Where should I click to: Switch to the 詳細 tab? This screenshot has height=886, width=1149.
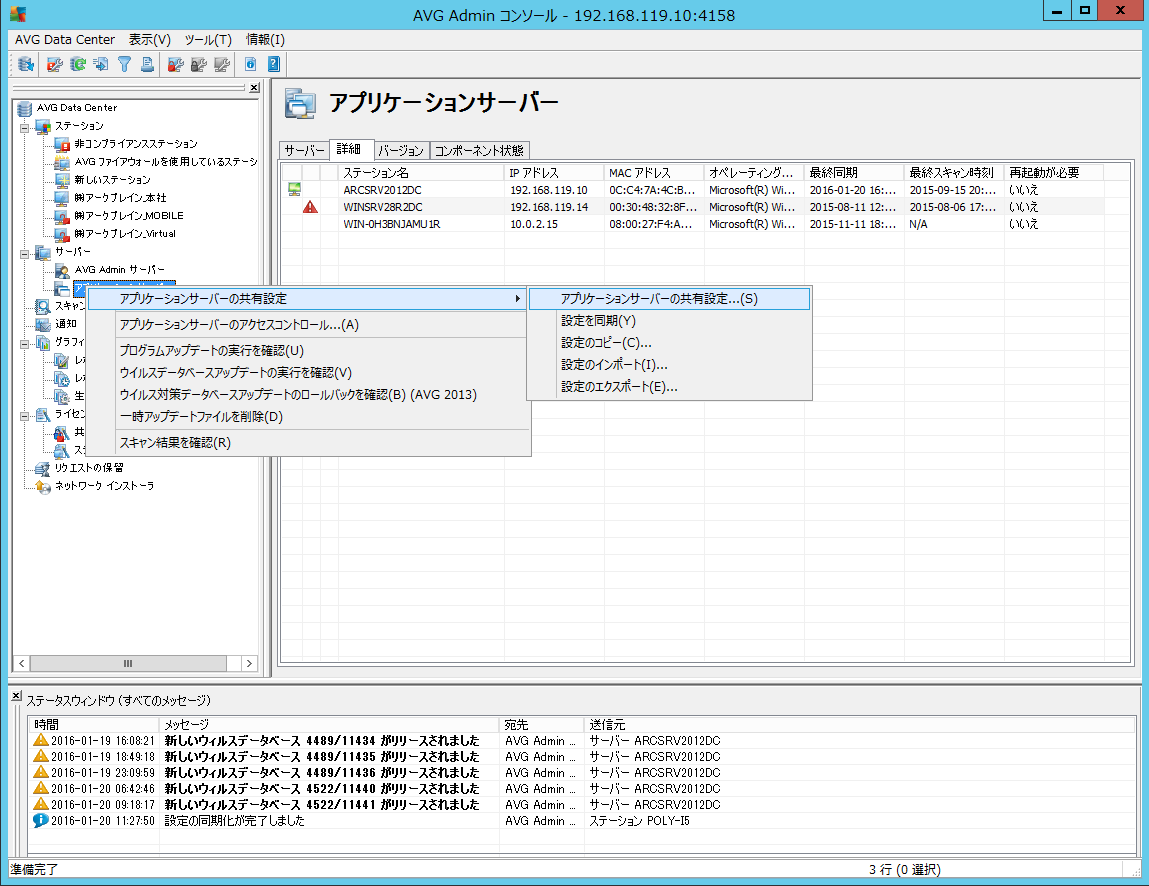pos(350,149)
